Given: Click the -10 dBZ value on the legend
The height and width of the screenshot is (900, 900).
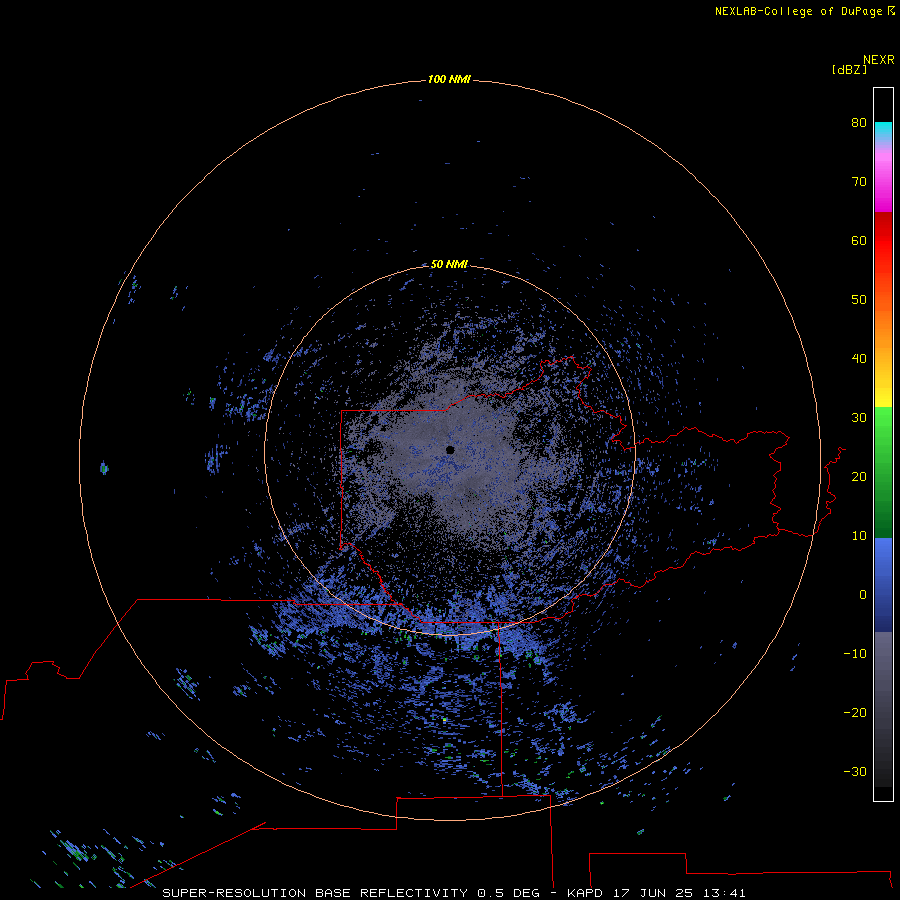Looking at the screenshot, I should click(855, 654).
